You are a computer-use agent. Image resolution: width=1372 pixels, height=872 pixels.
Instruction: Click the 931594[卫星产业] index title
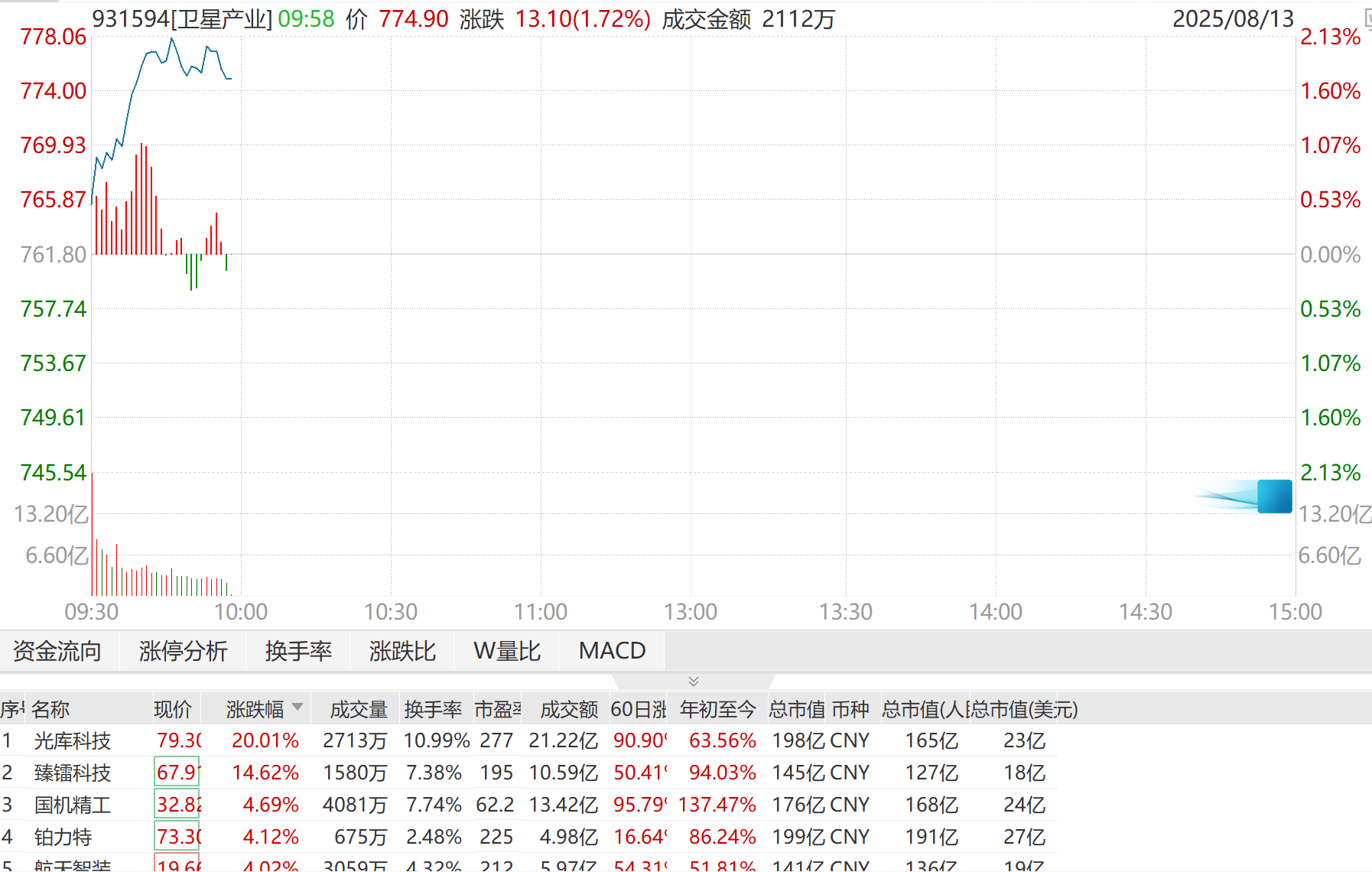tap(182, 18)
